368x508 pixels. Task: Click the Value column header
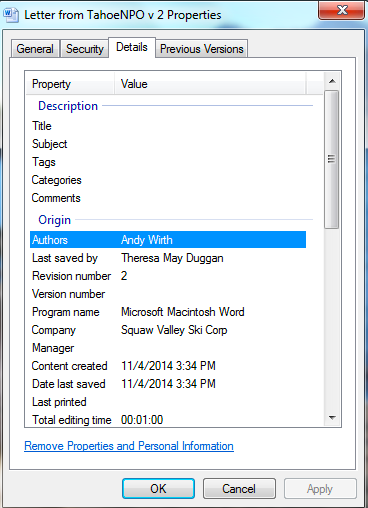tap(210, 84)
